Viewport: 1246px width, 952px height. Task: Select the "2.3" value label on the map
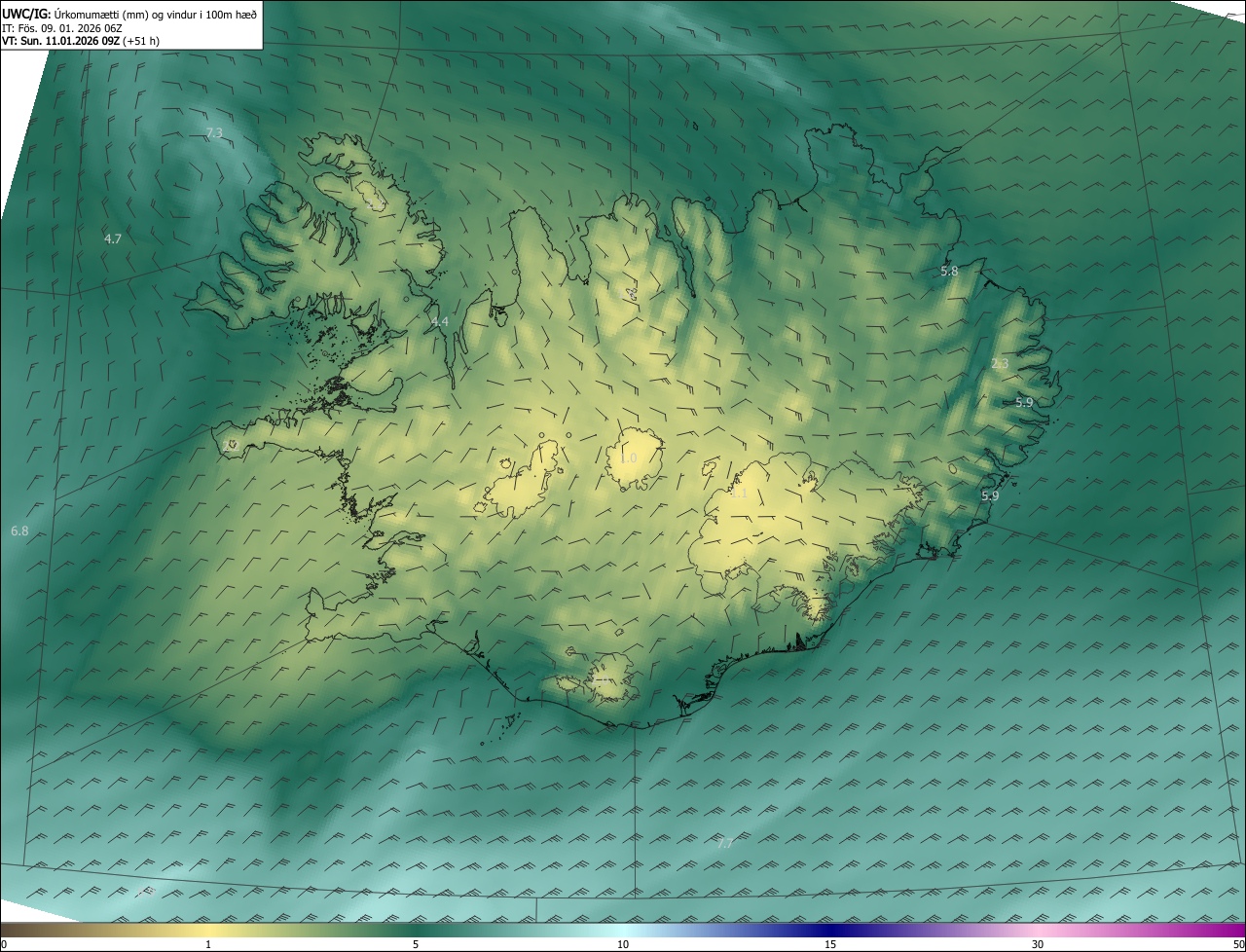click(x=1000, y=364)
